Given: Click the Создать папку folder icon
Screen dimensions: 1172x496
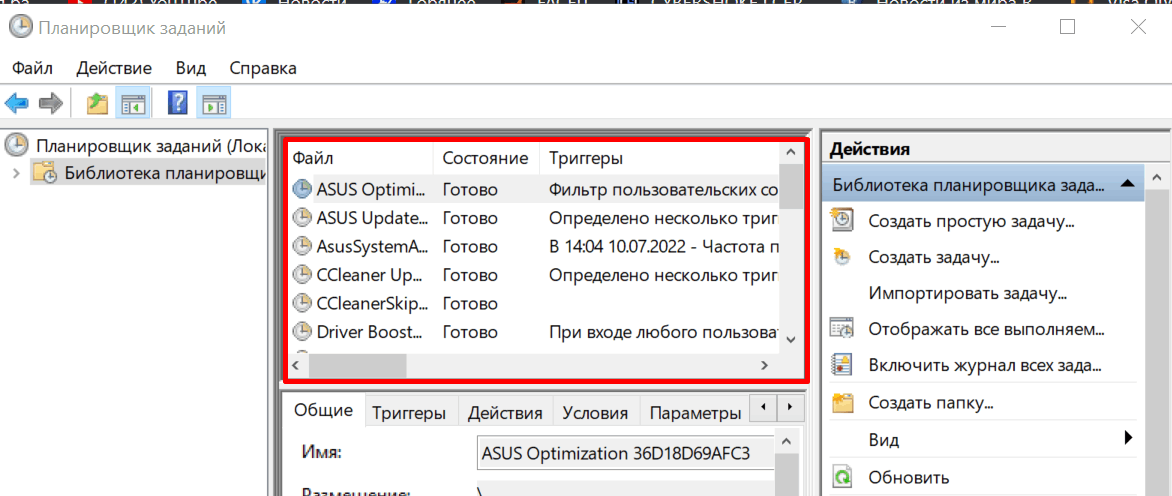Looking at the screenshot, I should click(842, 403).
